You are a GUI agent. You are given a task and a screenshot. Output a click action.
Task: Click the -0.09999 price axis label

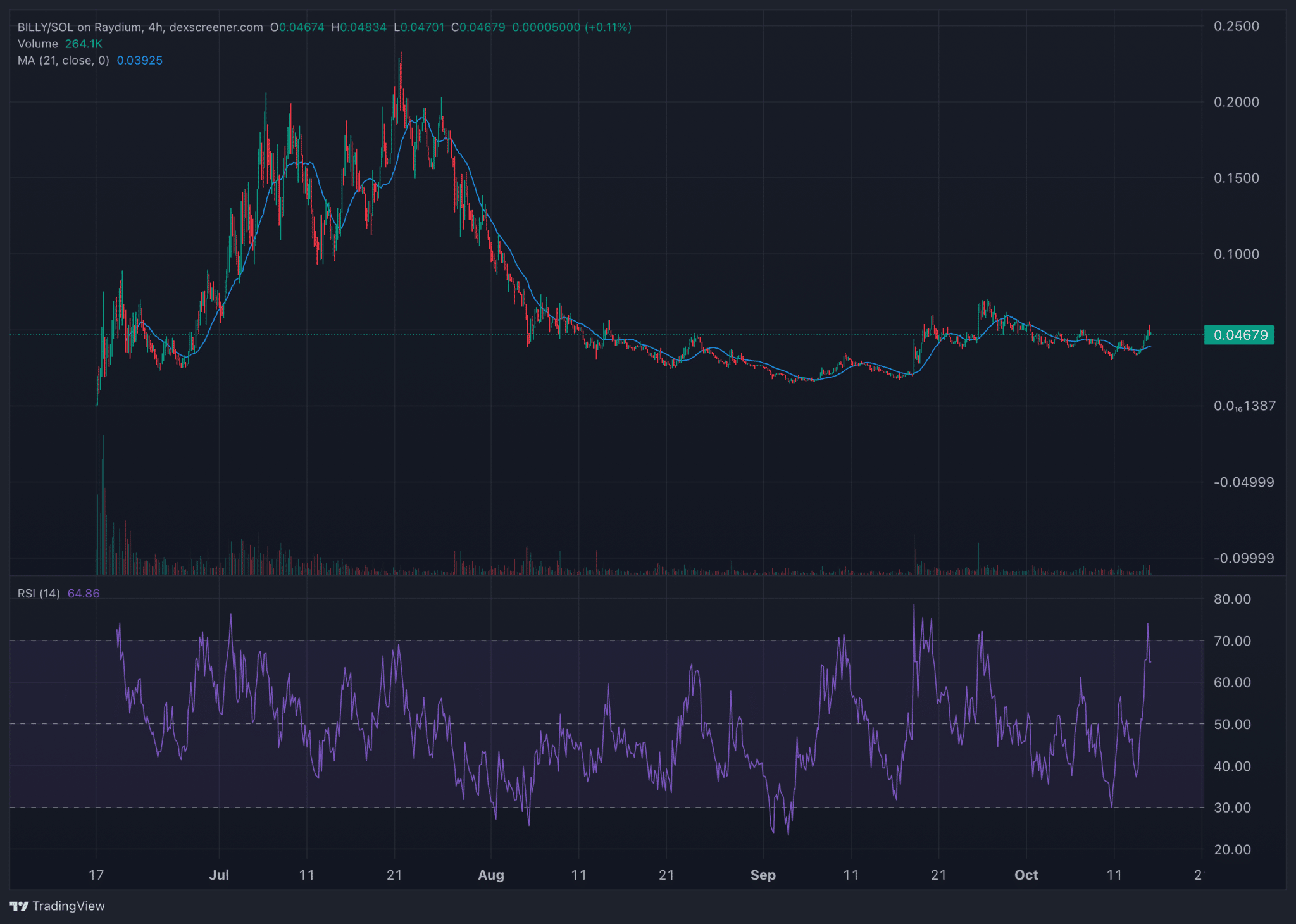tap(1243, 558)
